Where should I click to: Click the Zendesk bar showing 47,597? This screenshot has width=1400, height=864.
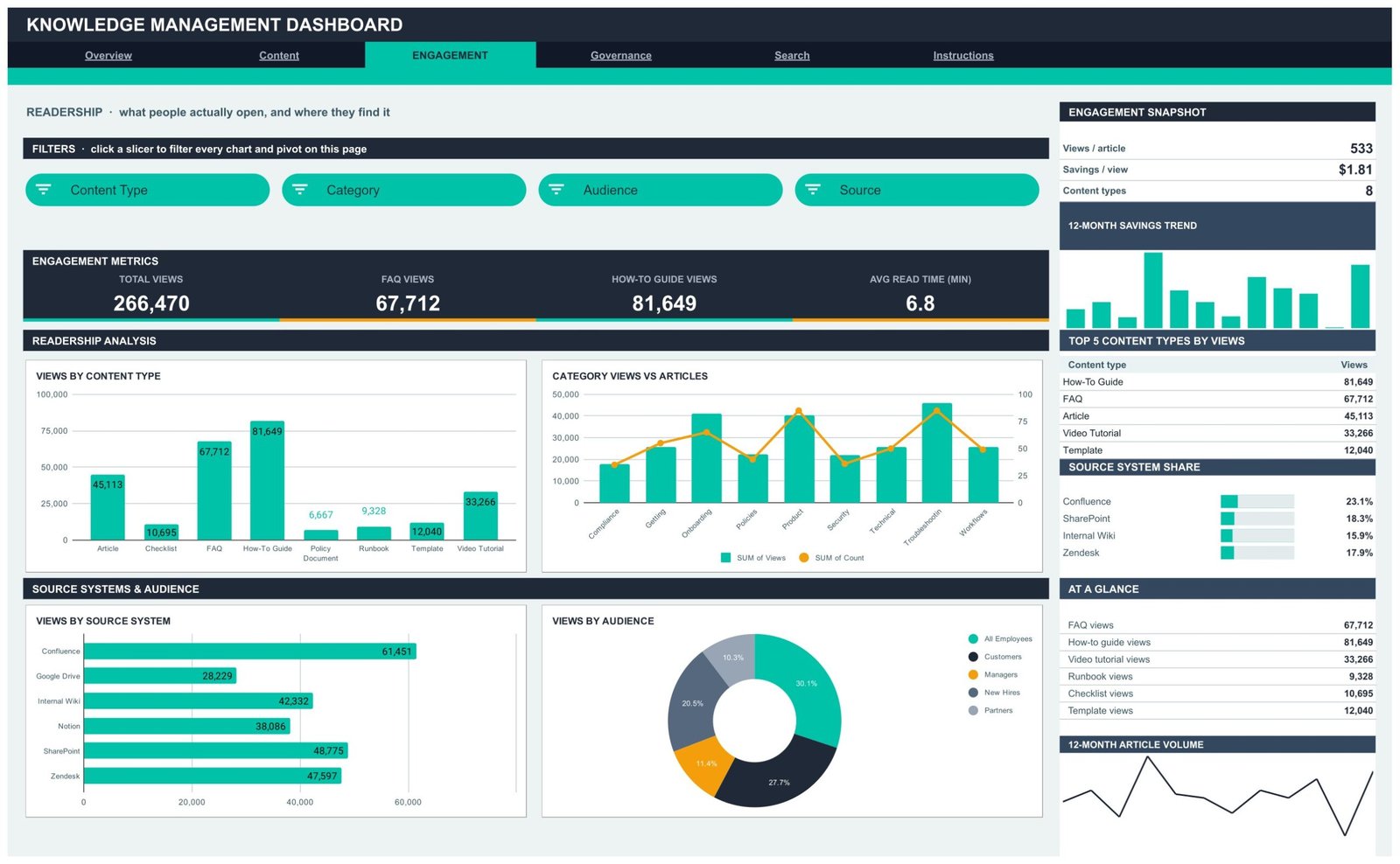[x=213, y=777]
